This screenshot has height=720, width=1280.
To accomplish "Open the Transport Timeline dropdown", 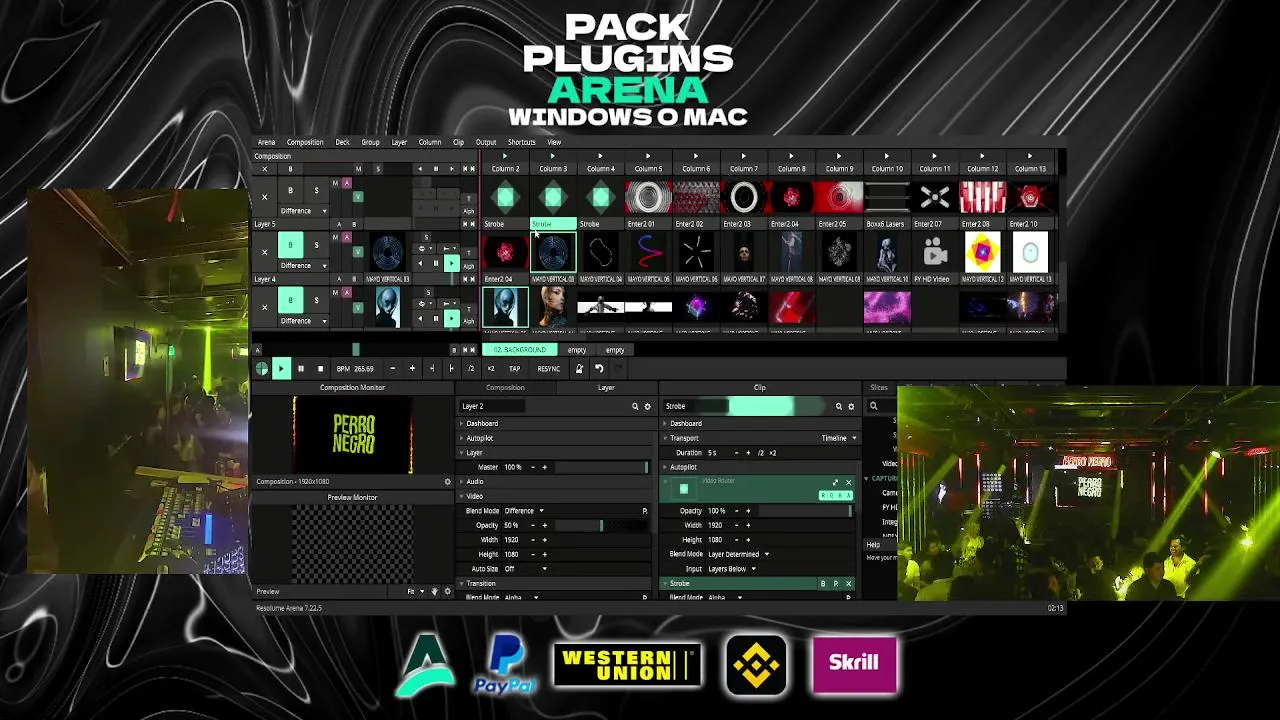I will 839,438.
